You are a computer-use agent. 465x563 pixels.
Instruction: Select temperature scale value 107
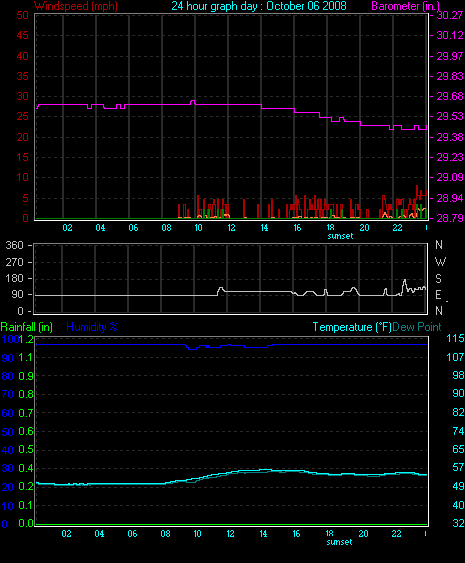[x=455, y=357]
